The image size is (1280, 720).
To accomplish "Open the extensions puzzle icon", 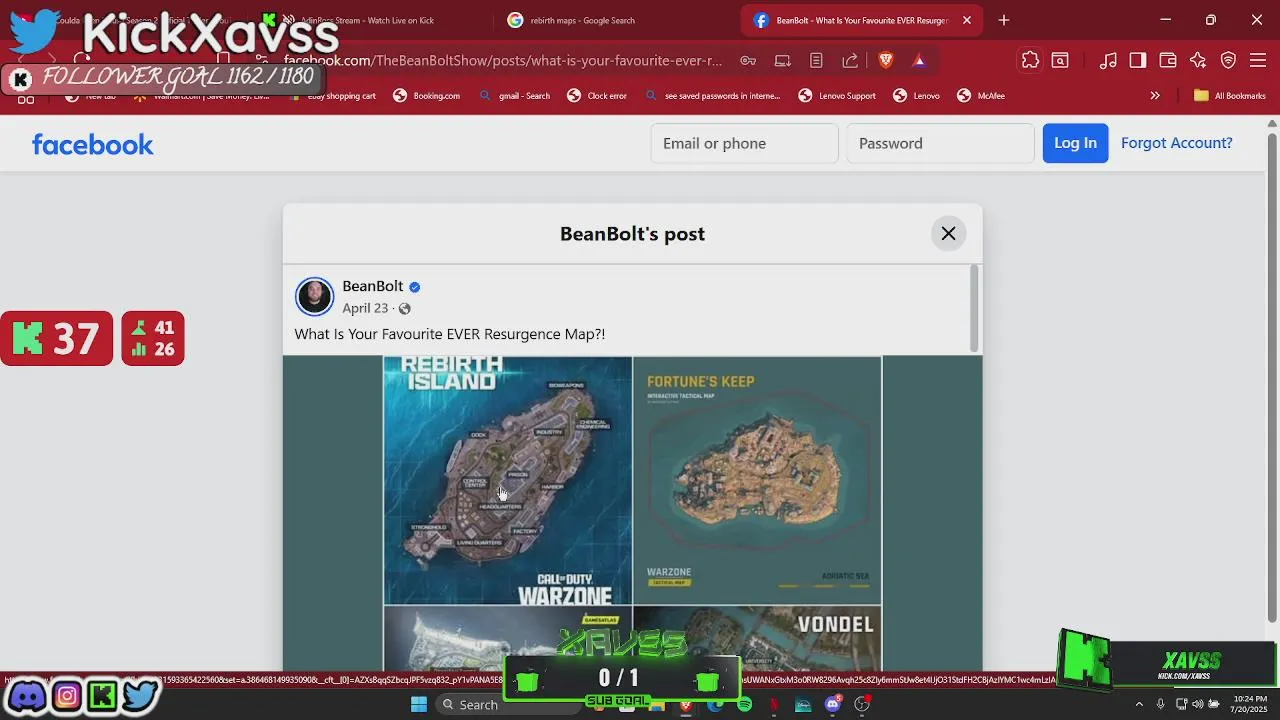I will click(1030, 61).
